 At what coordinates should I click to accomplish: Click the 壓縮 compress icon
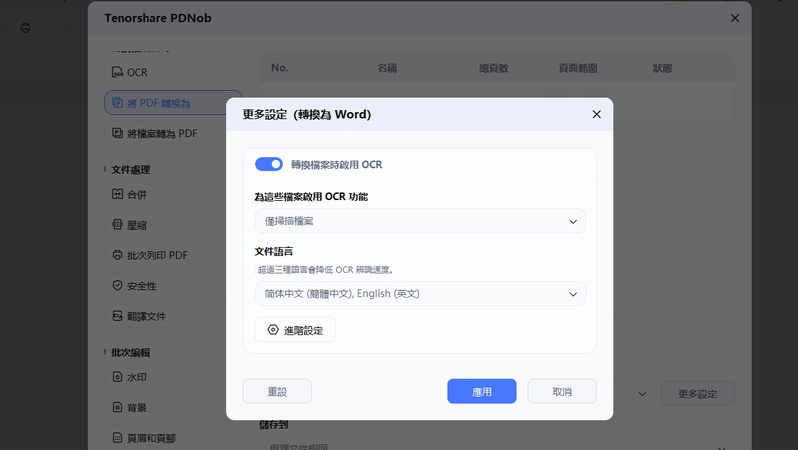coord(117,224)
